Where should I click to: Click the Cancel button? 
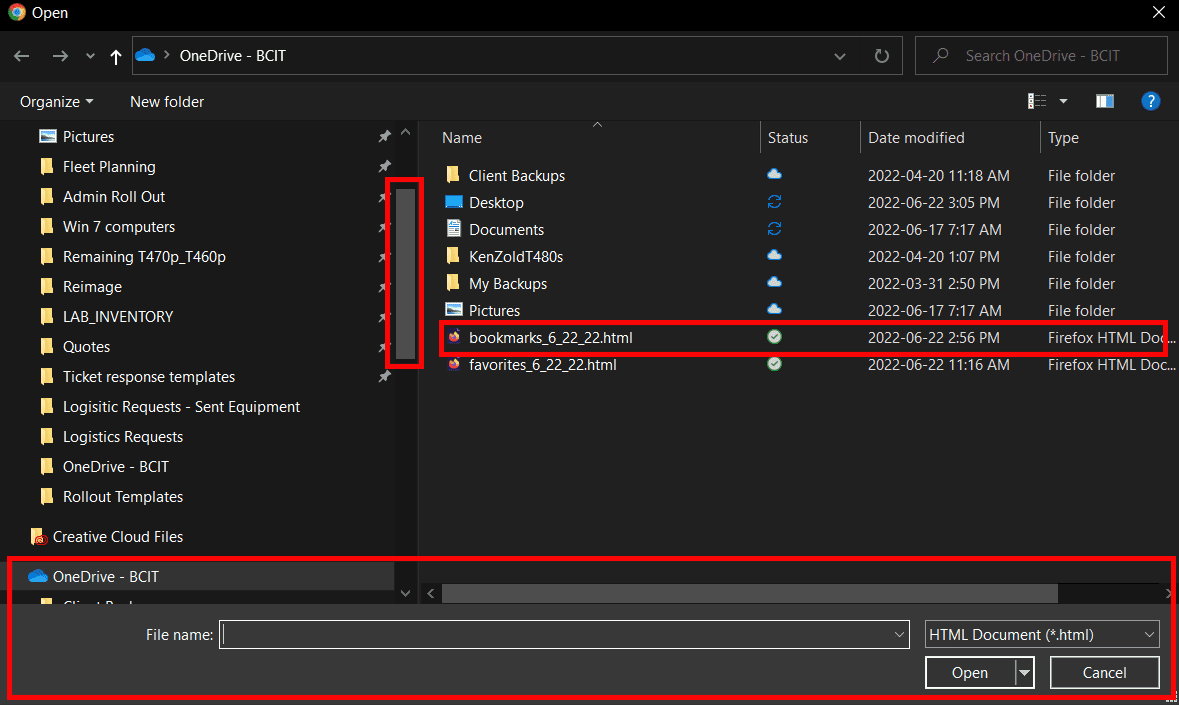(1104, 673)
